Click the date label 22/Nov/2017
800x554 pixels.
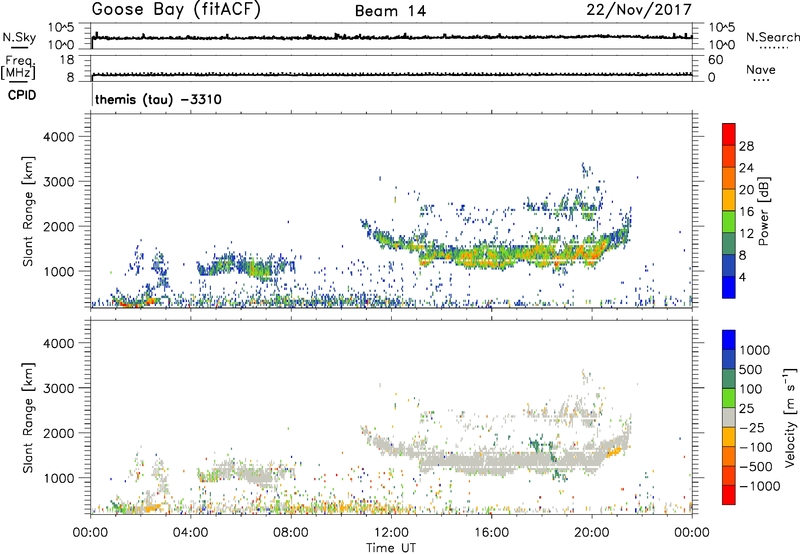(639, 10)
